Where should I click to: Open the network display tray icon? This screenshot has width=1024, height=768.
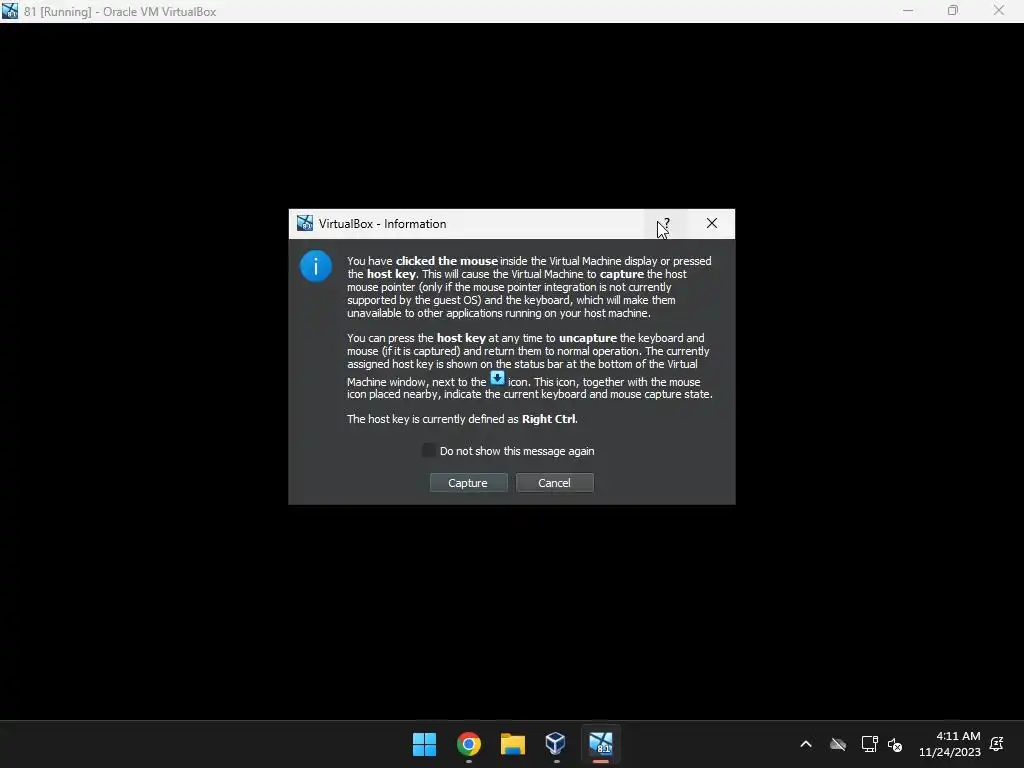(869, 744)
